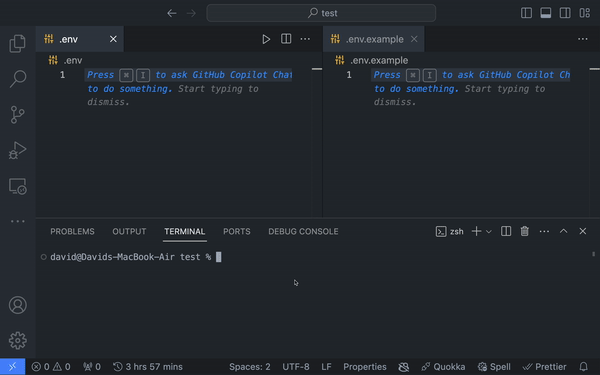The width and height of the screenshot is (600, 375).
Task: Click the .env breadcrumb item
Action: 65,60
